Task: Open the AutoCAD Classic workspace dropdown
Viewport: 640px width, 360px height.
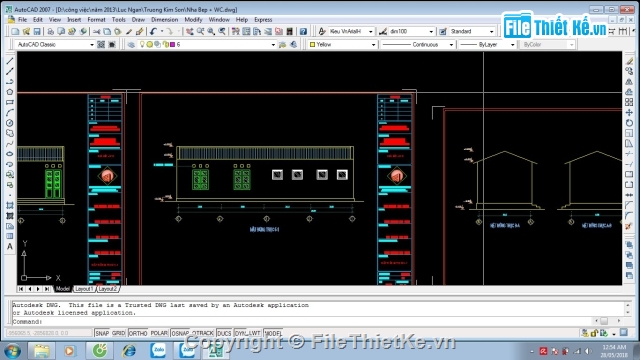Action: 55,44
